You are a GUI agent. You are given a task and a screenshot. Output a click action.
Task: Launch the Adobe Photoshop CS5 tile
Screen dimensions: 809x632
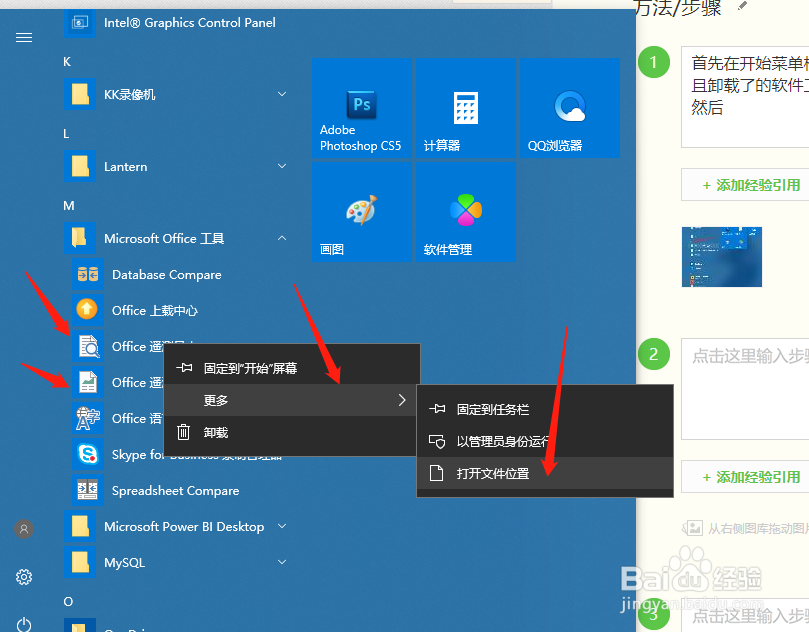(362, 107)
